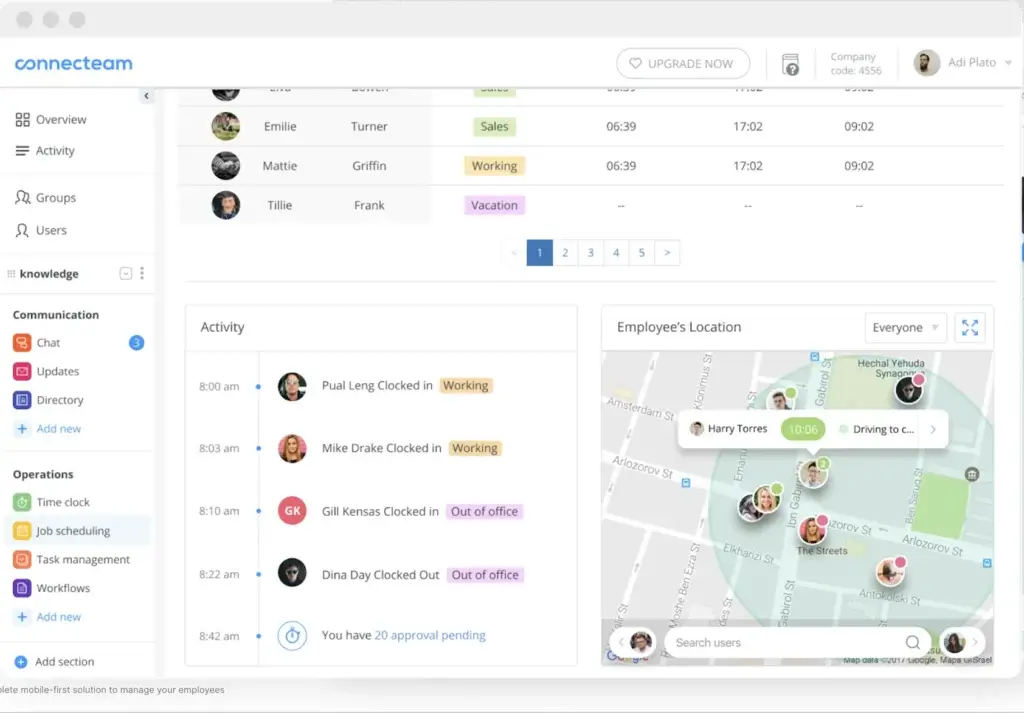Open the Time clock icon
The image size is (1024, 713).
[x=22, y=502]
